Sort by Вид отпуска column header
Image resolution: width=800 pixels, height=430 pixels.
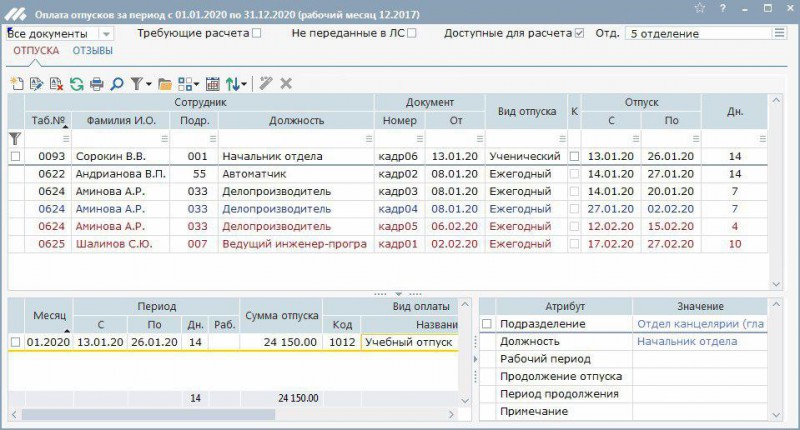(x=526, y=111)
